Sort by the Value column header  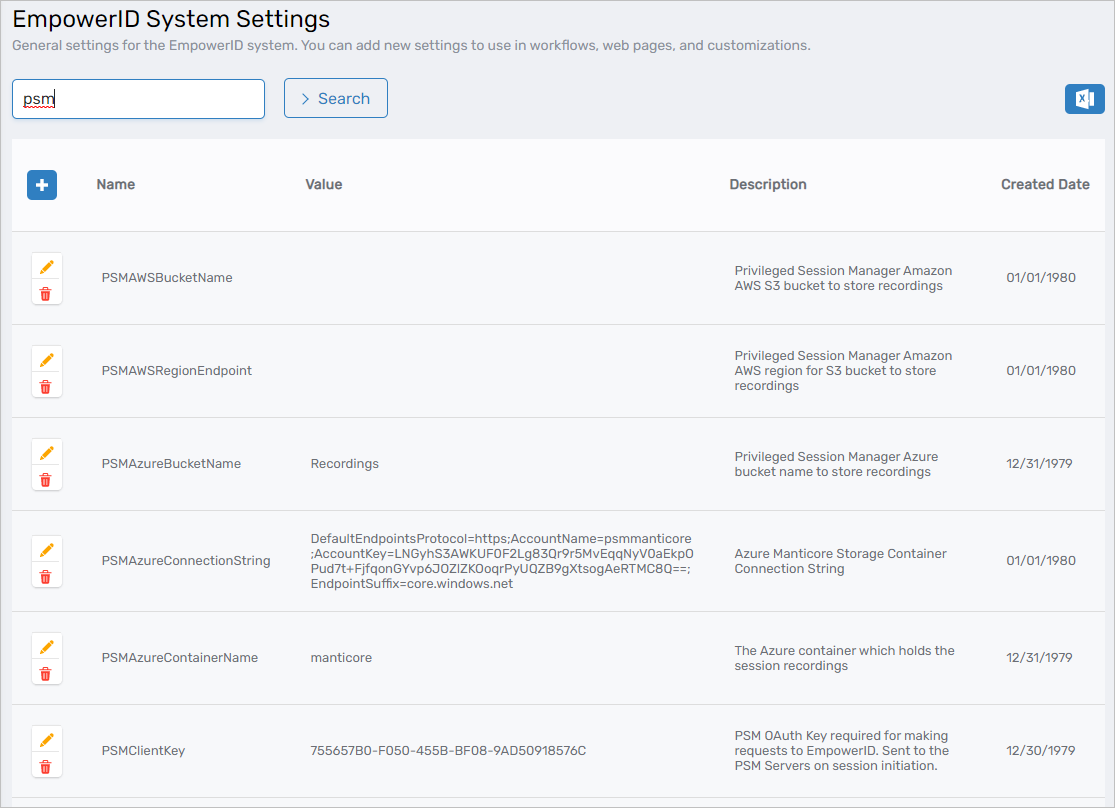pos(324,184)
